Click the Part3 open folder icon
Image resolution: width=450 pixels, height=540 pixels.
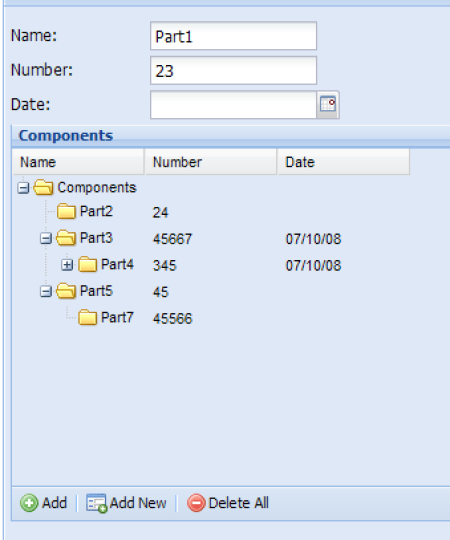(66, 238)
